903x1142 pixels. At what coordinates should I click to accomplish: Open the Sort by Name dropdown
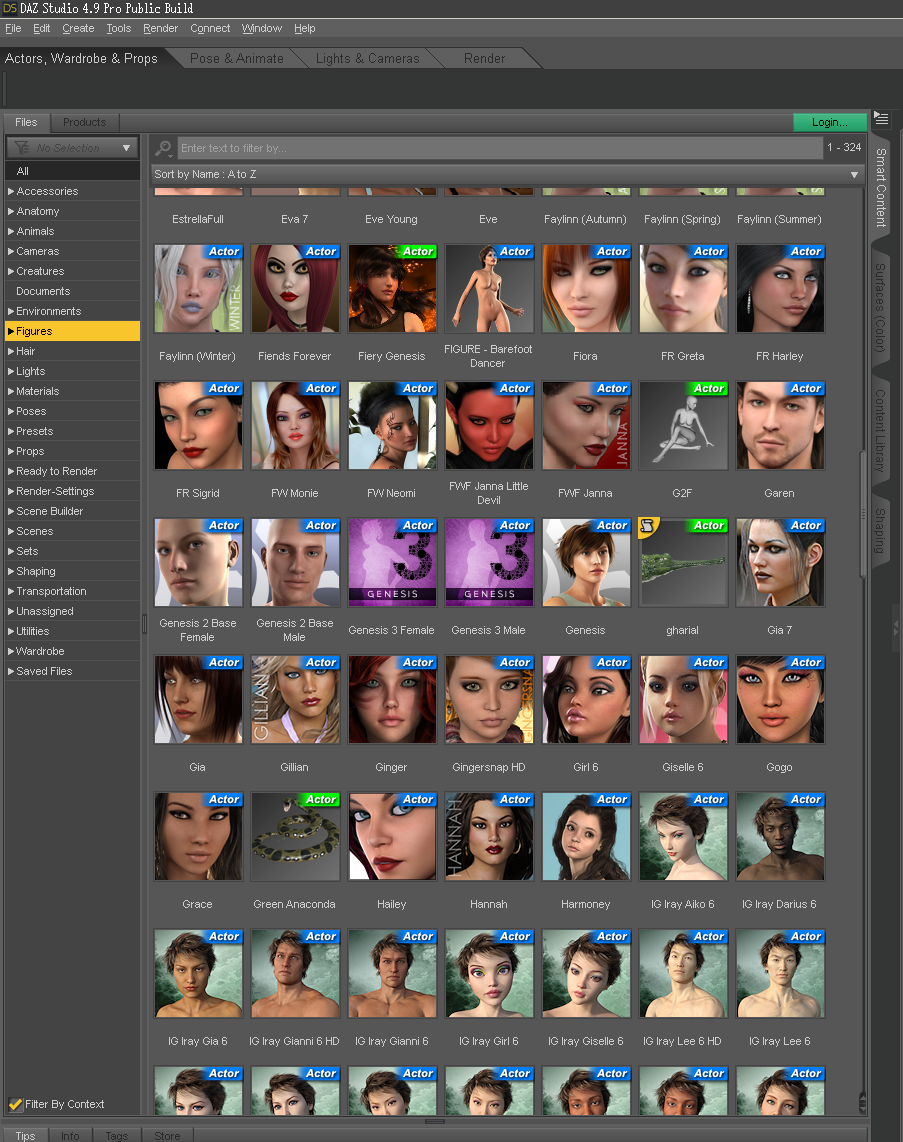coord(508,175)
